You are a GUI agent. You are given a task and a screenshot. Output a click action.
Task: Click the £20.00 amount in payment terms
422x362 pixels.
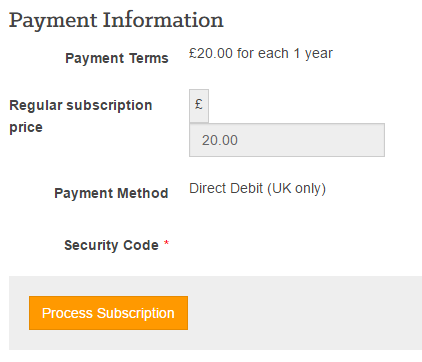(211, 53)
